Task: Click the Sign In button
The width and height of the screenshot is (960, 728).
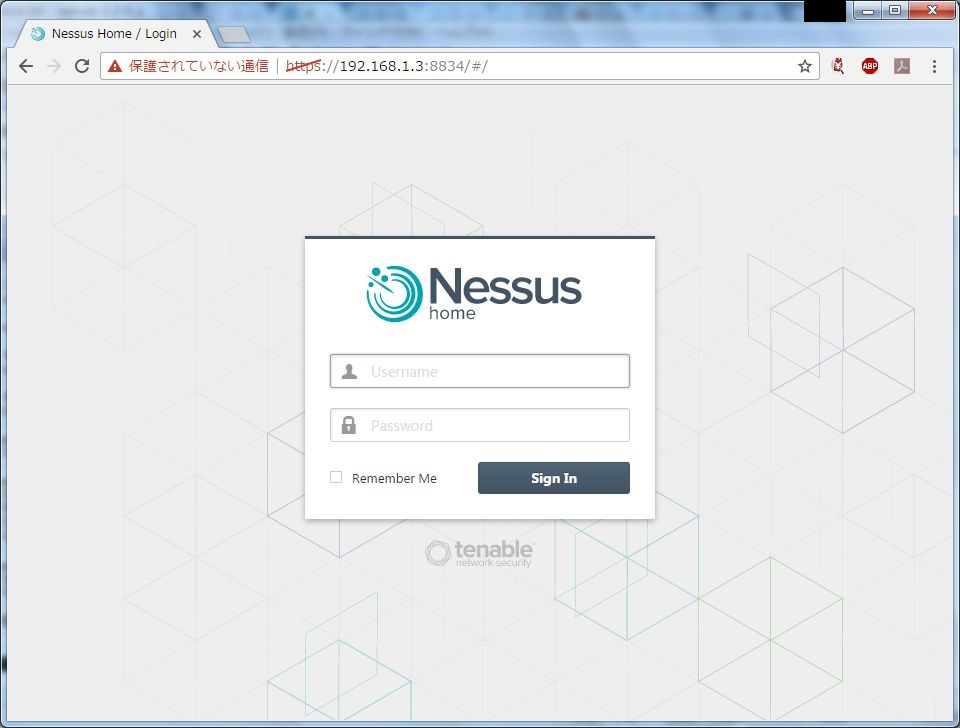Action: (x=553, y=478)
